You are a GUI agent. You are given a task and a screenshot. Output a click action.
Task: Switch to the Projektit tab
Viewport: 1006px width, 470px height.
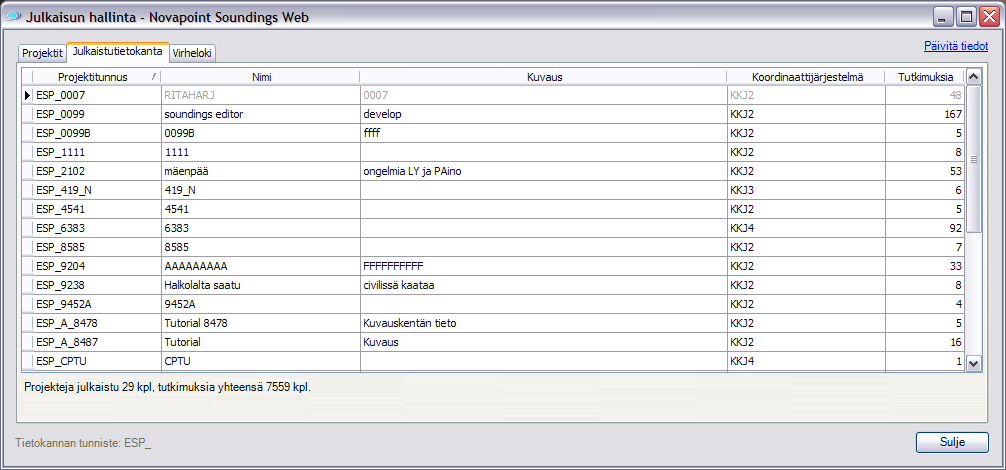(42, 53)
